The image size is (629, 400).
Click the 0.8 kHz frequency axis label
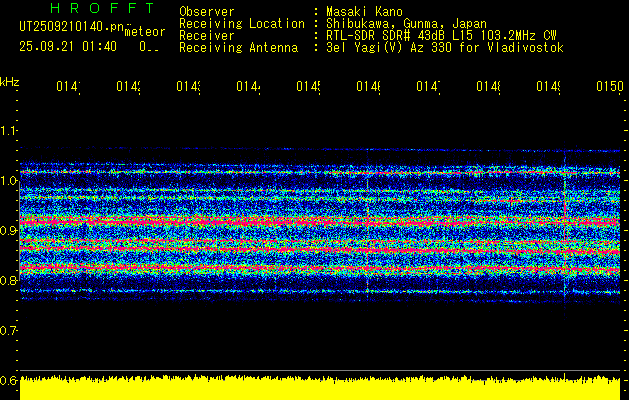[9, 281]
